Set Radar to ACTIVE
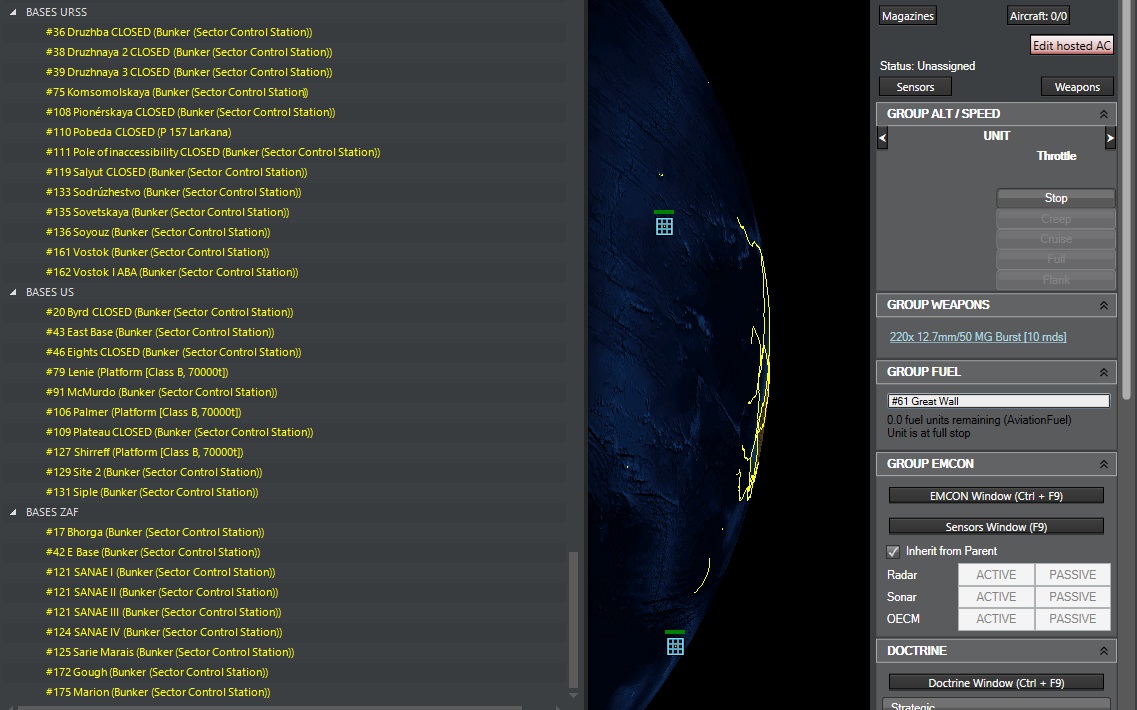 point(996,575)
